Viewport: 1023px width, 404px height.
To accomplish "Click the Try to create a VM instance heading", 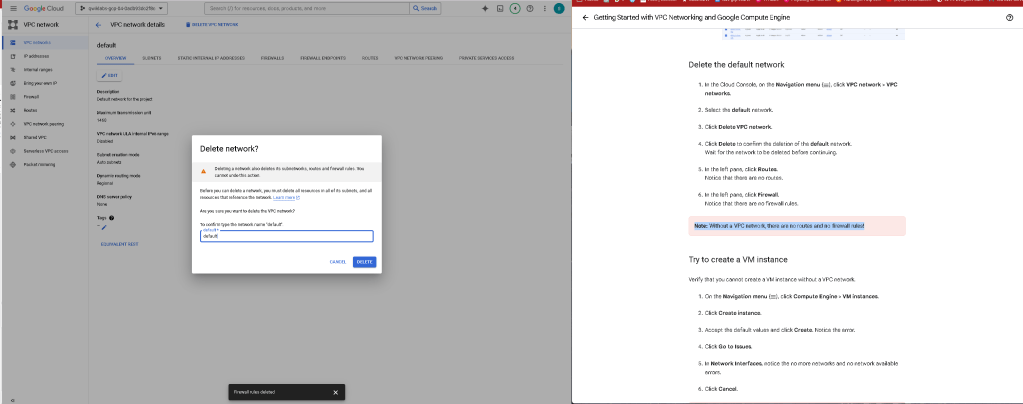I will click(739, 259).
